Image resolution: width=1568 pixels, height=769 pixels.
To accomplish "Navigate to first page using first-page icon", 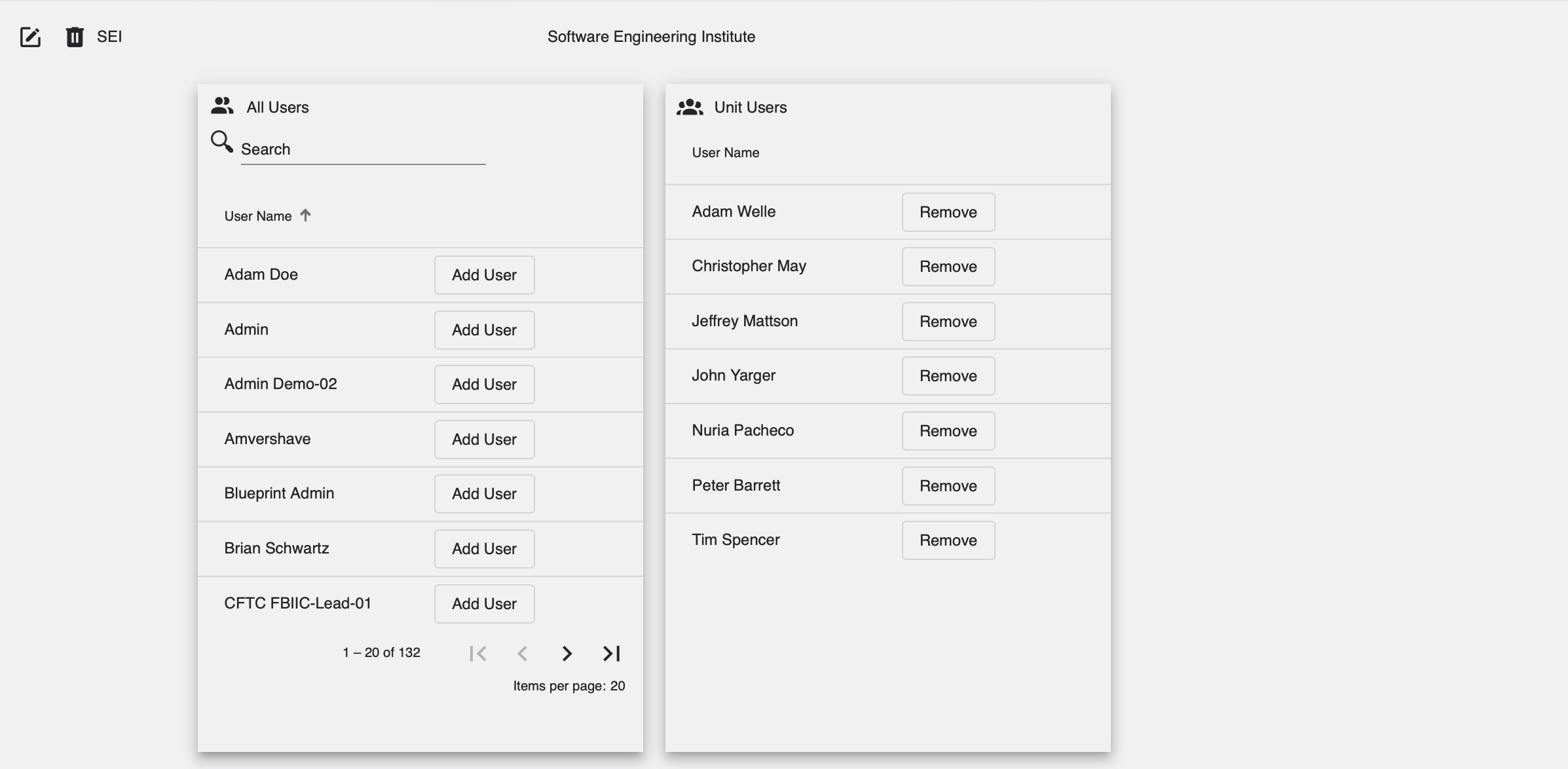I will pyautogui.click(x=478, y=653).
